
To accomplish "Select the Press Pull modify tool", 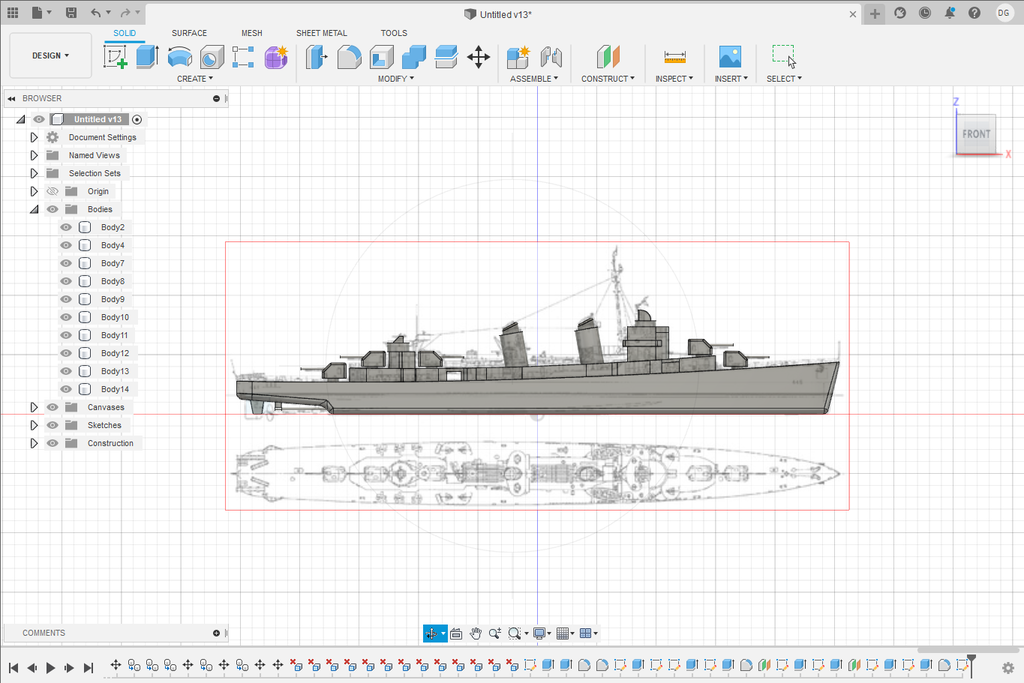I will point(316,57).
